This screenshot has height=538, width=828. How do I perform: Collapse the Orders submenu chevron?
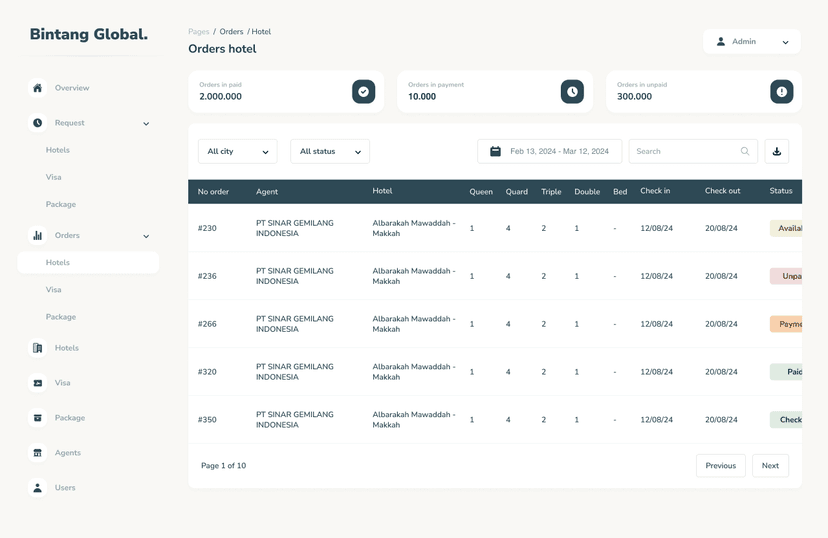click(146, 236)
